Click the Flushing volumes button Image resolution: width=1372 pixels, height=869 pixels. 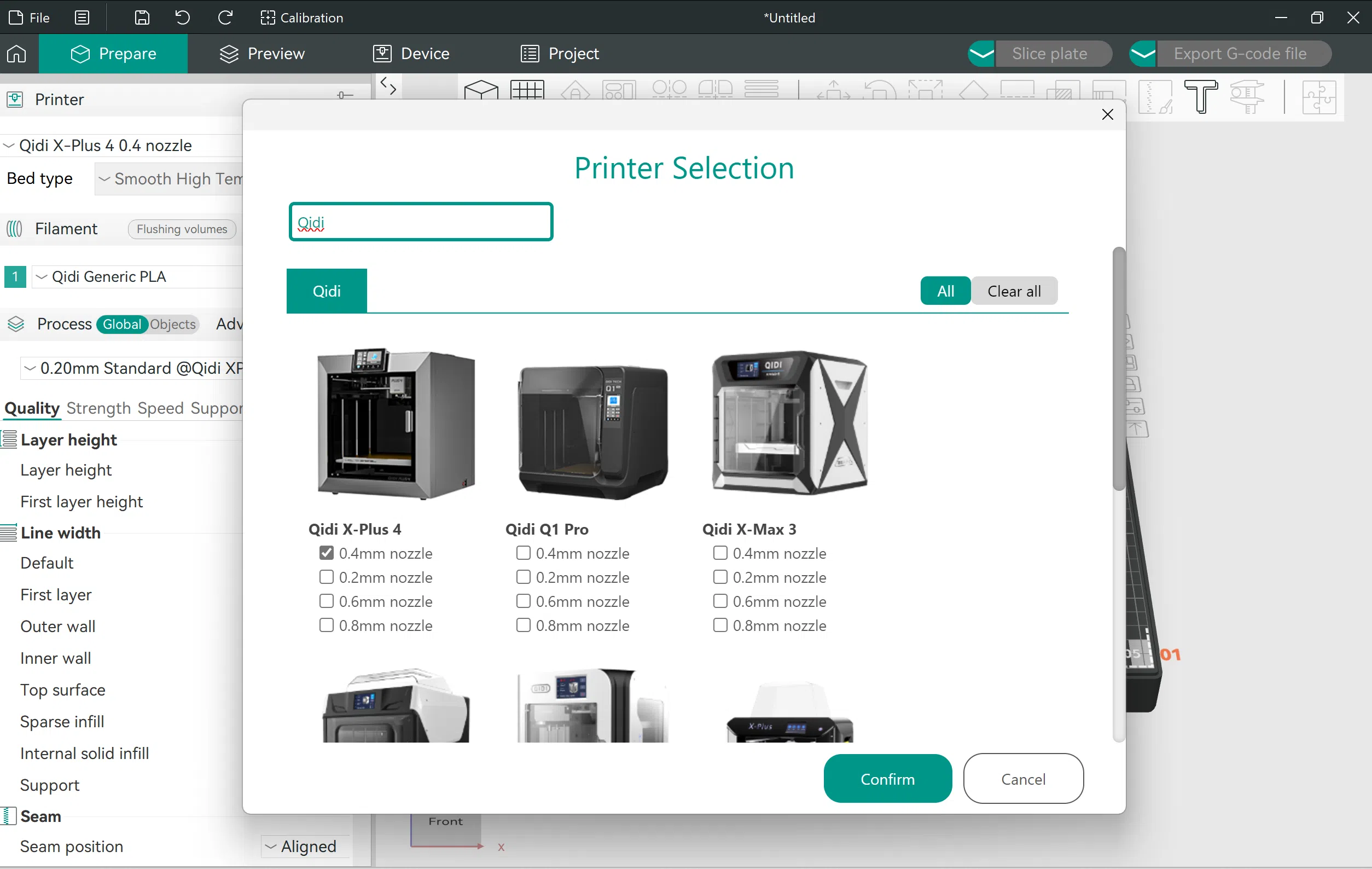182,229
